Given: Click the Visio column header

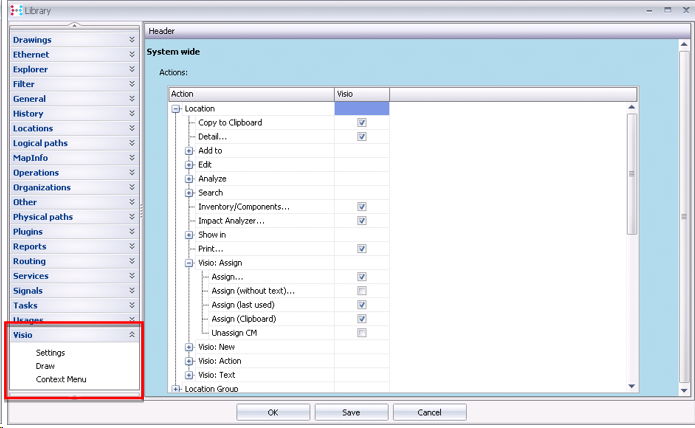Looking at the screenshot, I should click(362, 94).
